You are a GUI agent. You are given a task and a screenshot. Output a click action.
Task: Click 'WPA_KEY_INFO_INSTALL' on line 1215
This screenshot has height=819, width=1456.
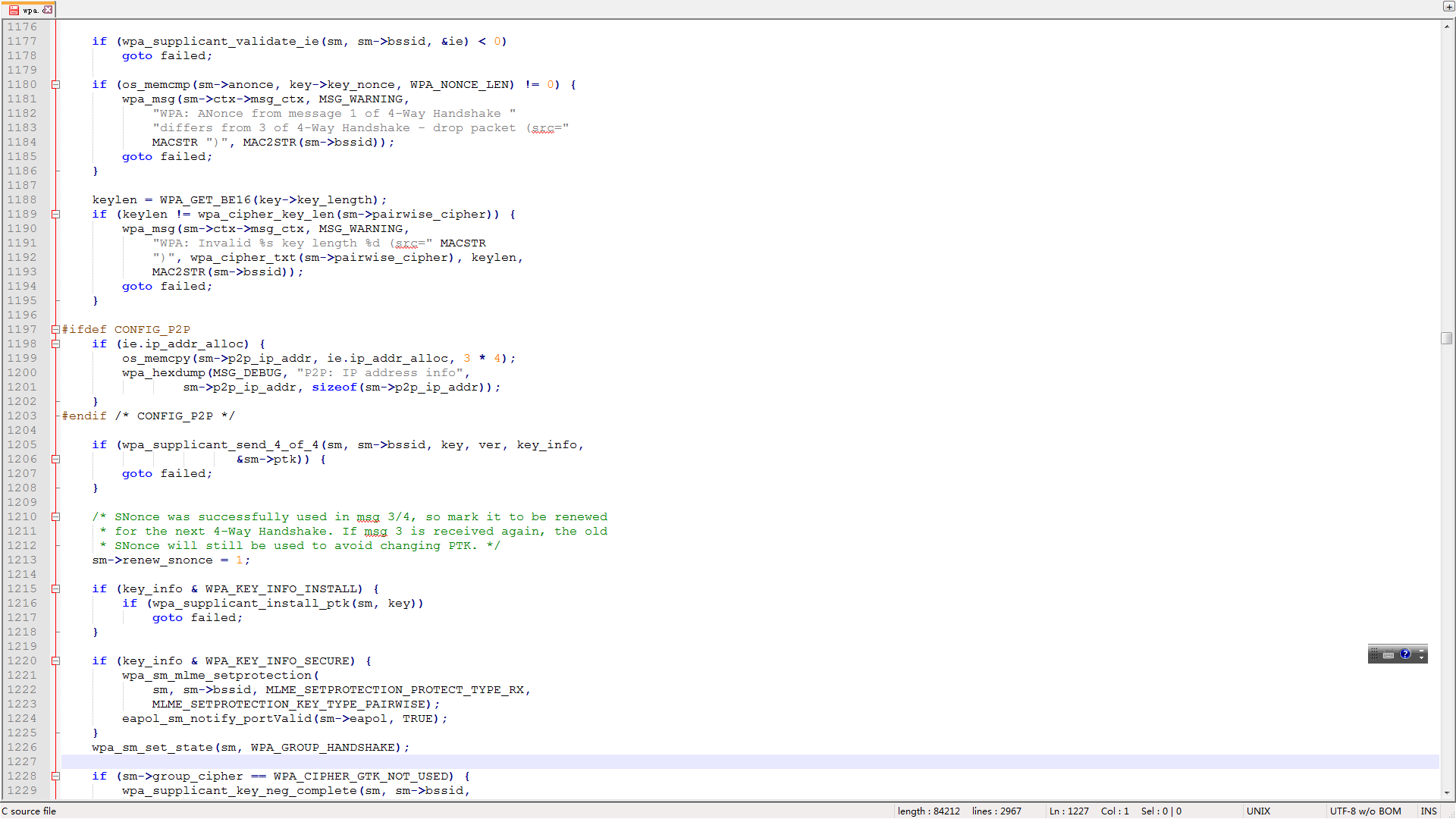pyautogui.click(x=281, y=589)
